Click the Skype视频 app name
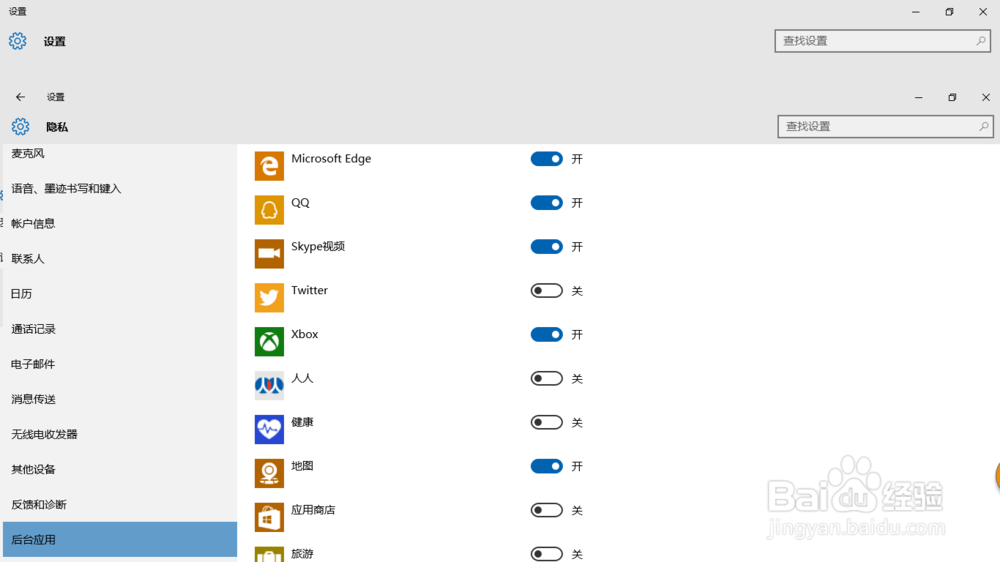This screenshot has height=562, width=1000. (x=318, y=246)
